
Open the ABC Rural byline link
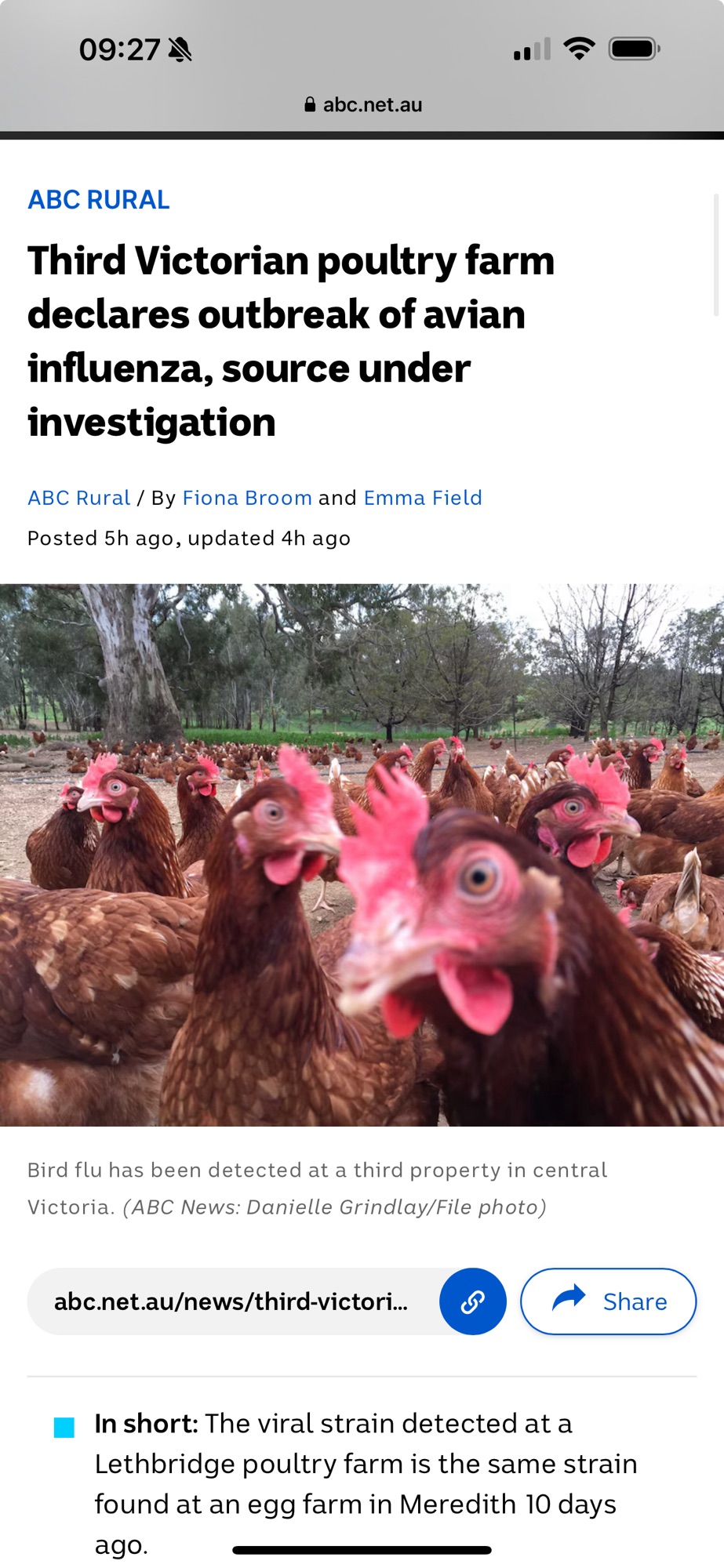pos(79,498)
